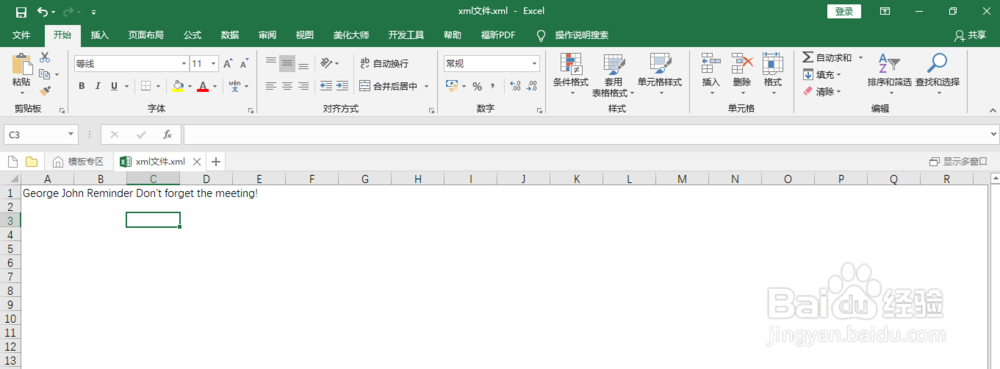The image size is (1000, 369).
Task: Open the 格式 cells menu
Action: [x=773, y=75]
